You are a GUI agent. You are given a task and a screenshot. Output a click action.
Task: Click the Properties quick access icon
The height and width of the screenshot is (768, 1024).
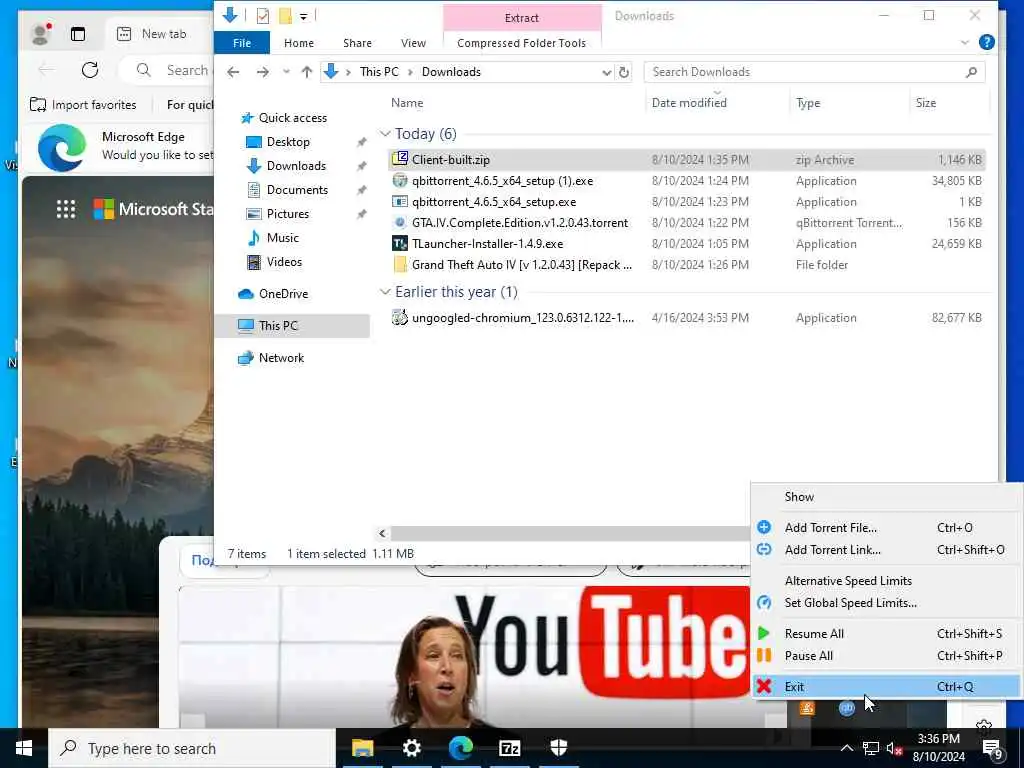click(x=263, y=16)
